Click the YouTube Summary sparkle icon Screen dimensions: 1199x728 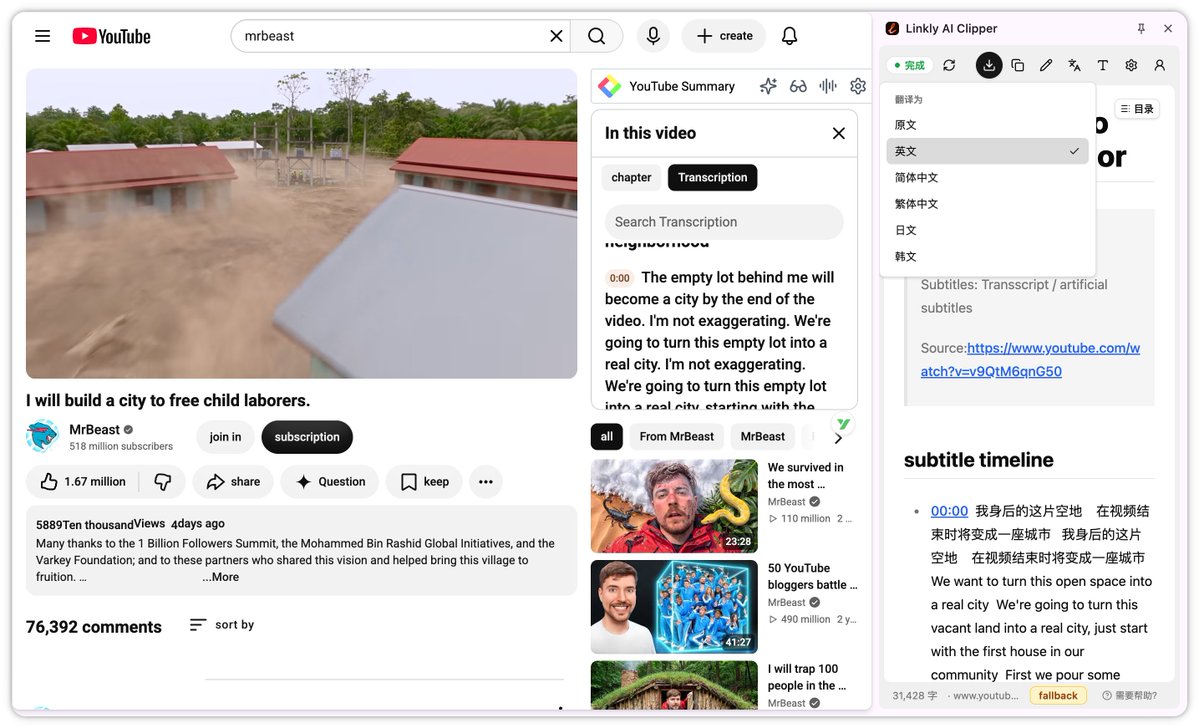click(768, 86)
